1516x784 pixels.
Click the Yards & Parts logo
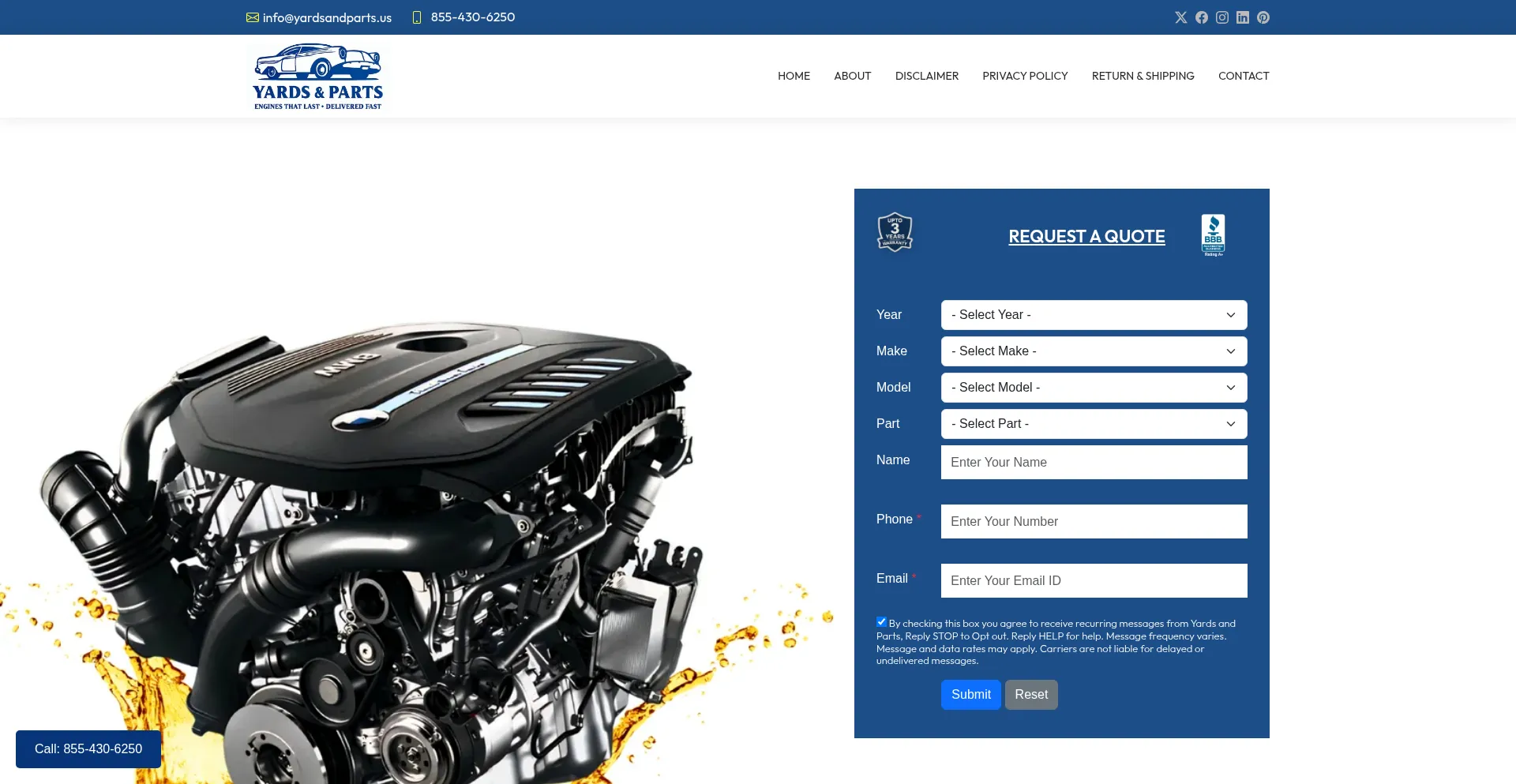(317, 77)
